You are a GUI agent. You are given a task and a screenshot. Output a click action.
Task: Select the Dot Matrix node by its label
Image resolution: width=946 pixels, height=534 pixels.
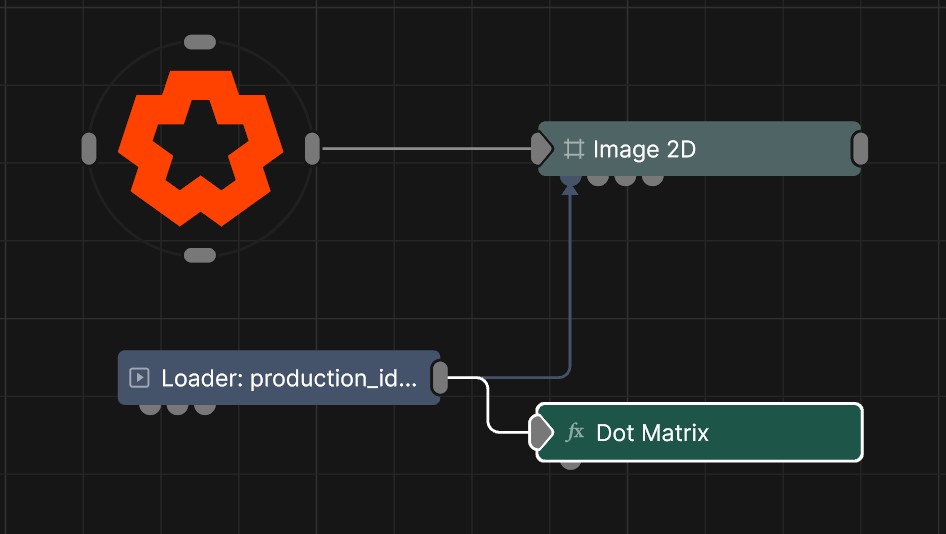(652, 433)
